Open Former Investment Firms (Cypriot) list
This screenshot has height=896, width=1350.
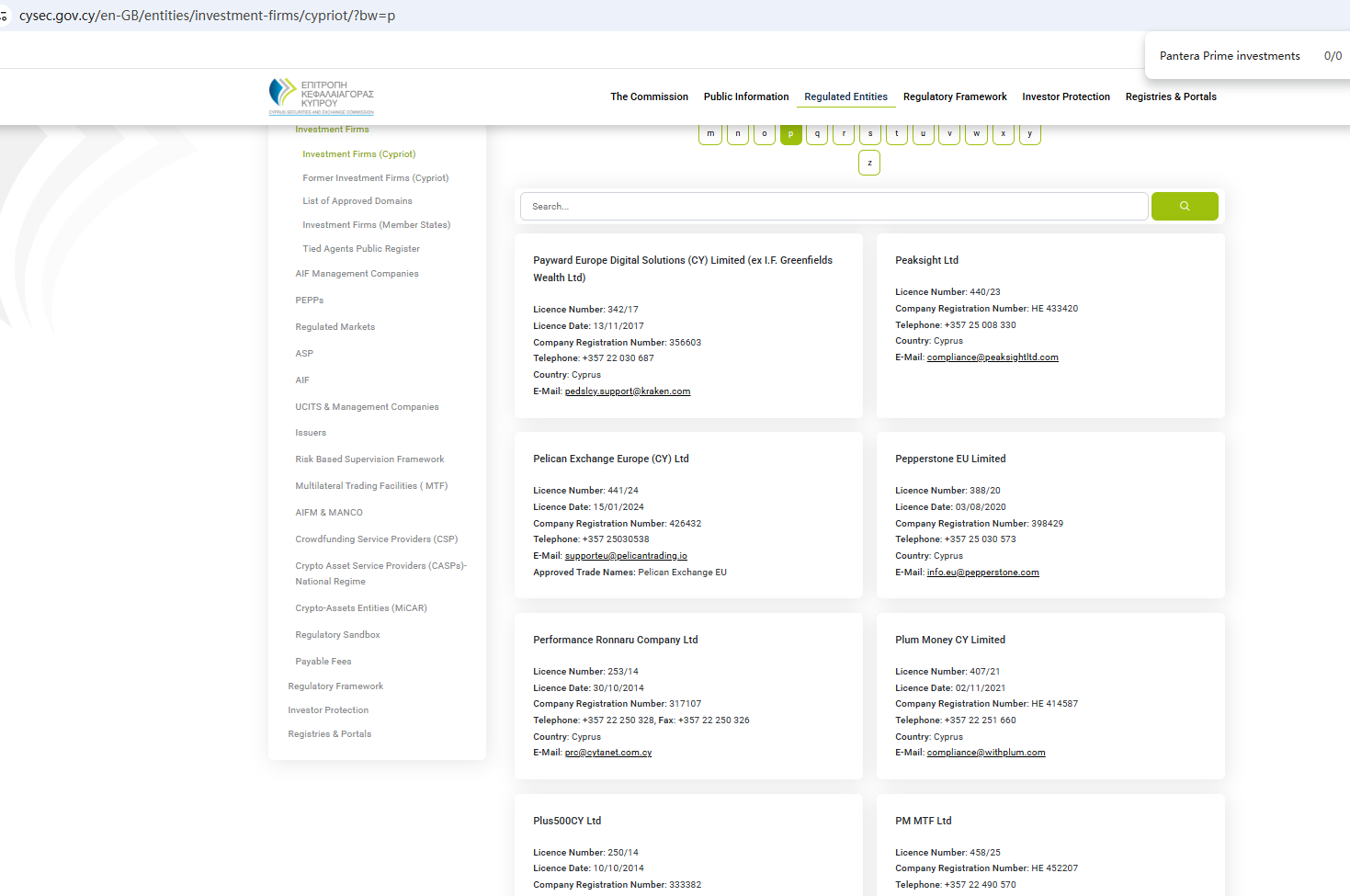375,178
